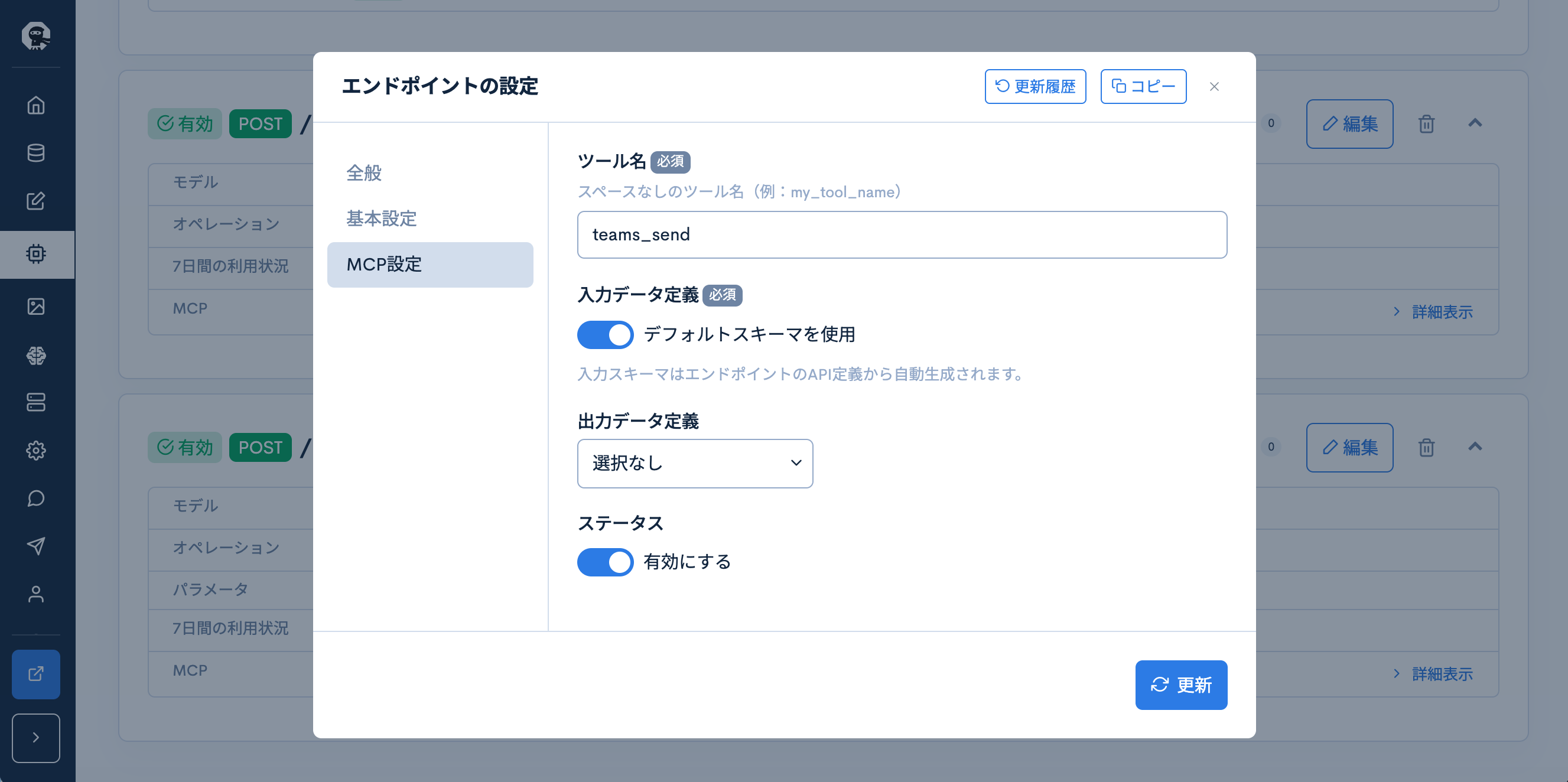This screenshot has height=782, width=1568.
Task: Expand 詳細表示 in first endpoint MCP row
Action: (x=1433, y=312)
